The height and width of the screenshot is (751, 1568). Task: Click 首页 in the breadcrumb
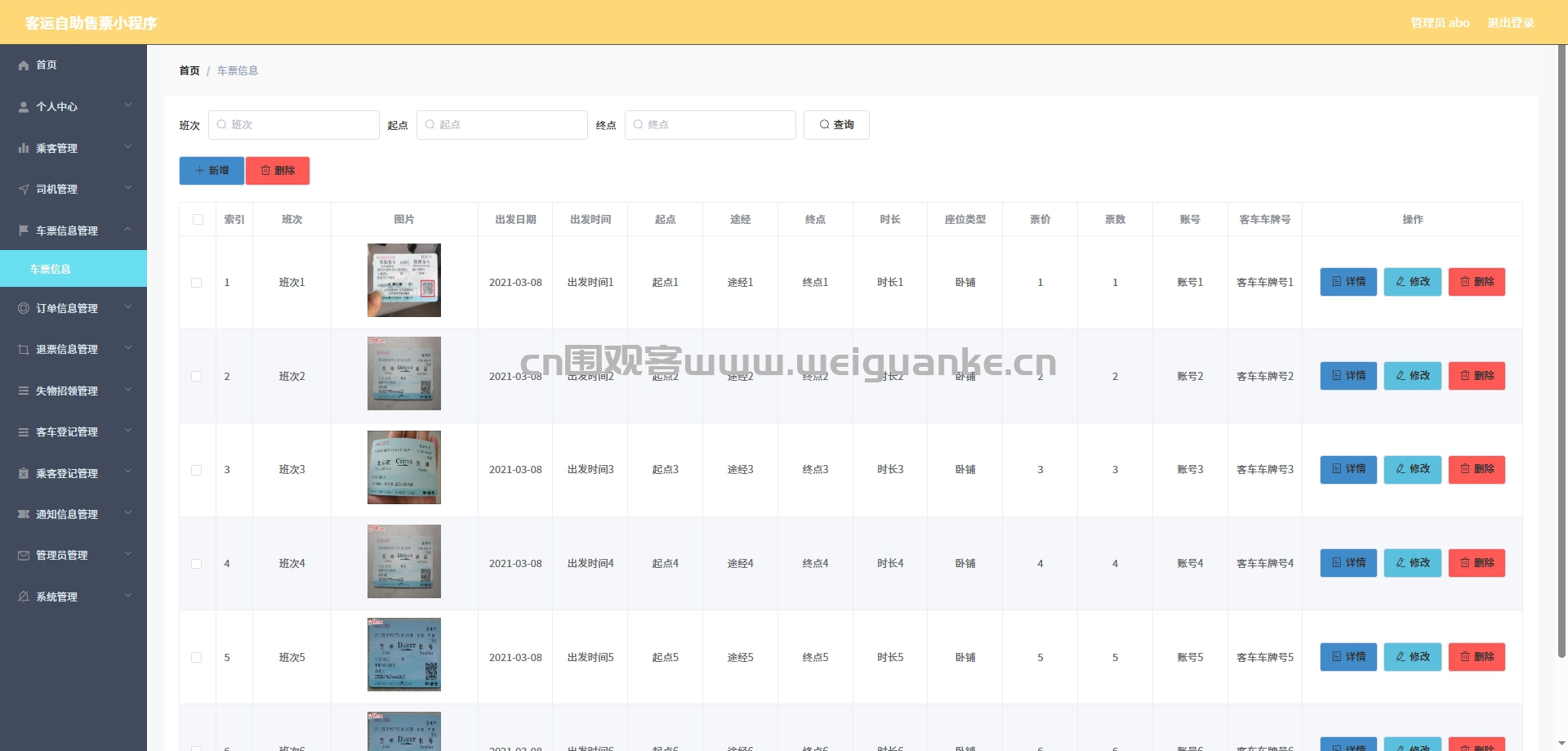189,71
